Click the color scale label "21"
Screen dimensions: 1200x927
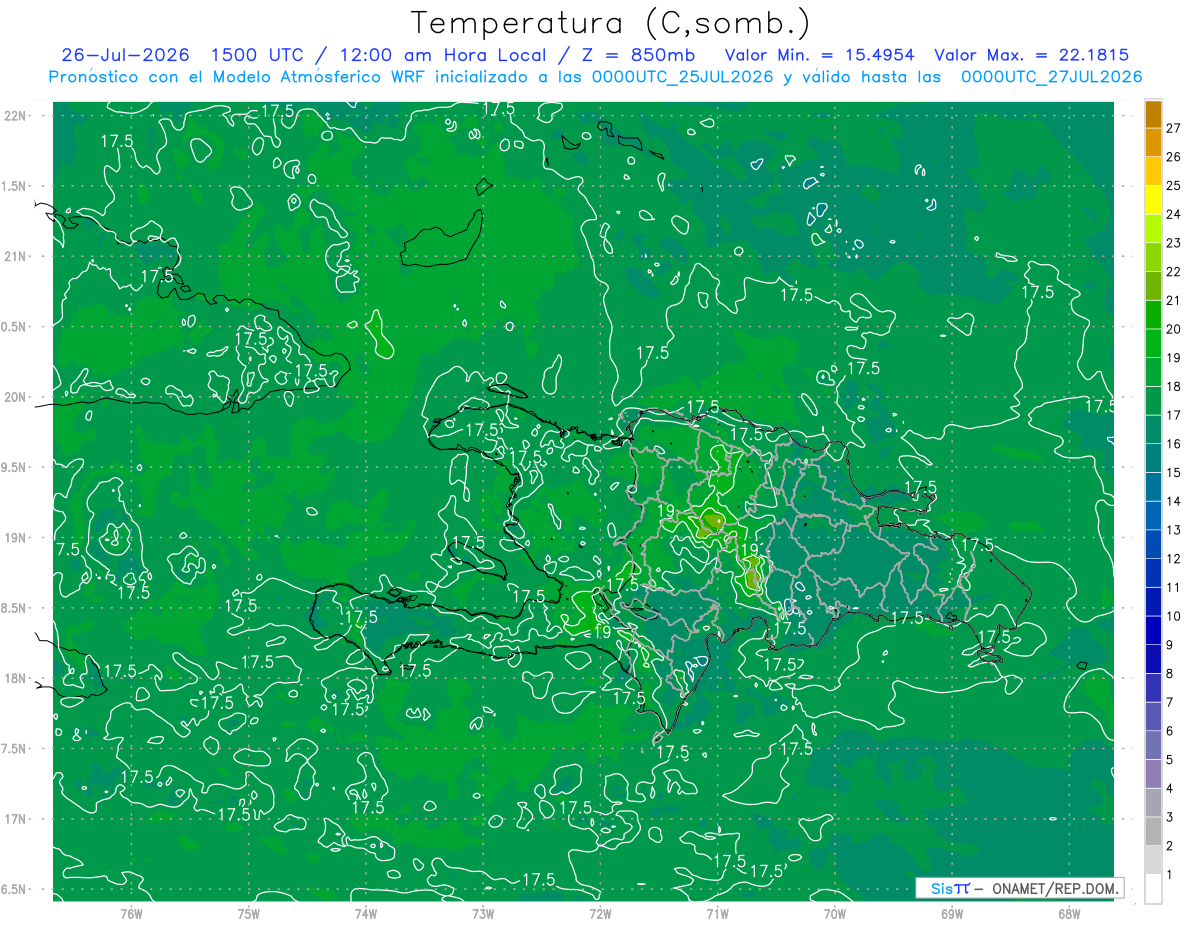point(1174,300)
